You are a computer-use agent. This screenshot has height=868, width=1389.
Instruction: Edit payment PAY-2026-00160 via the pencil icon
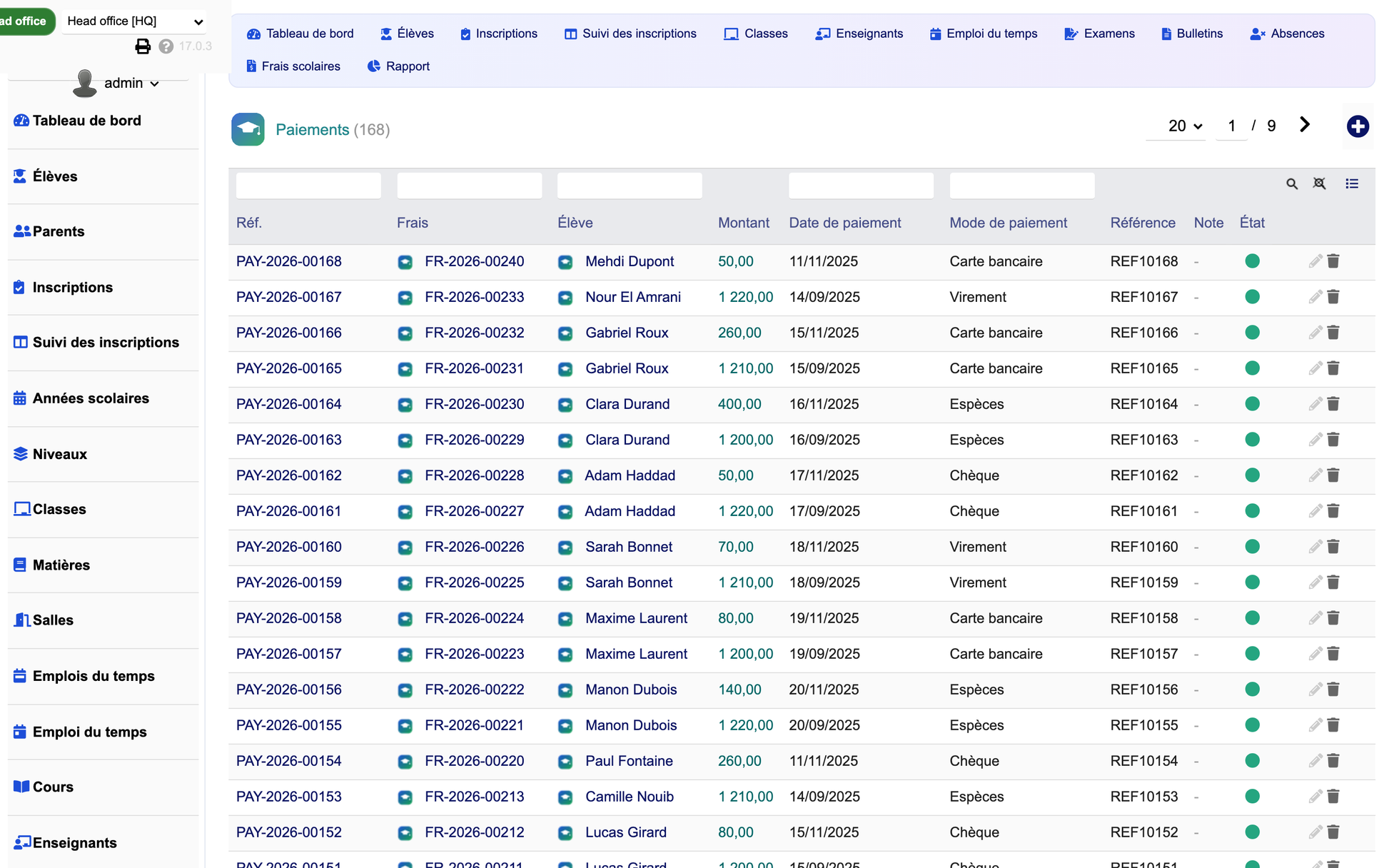point(1315,547)
